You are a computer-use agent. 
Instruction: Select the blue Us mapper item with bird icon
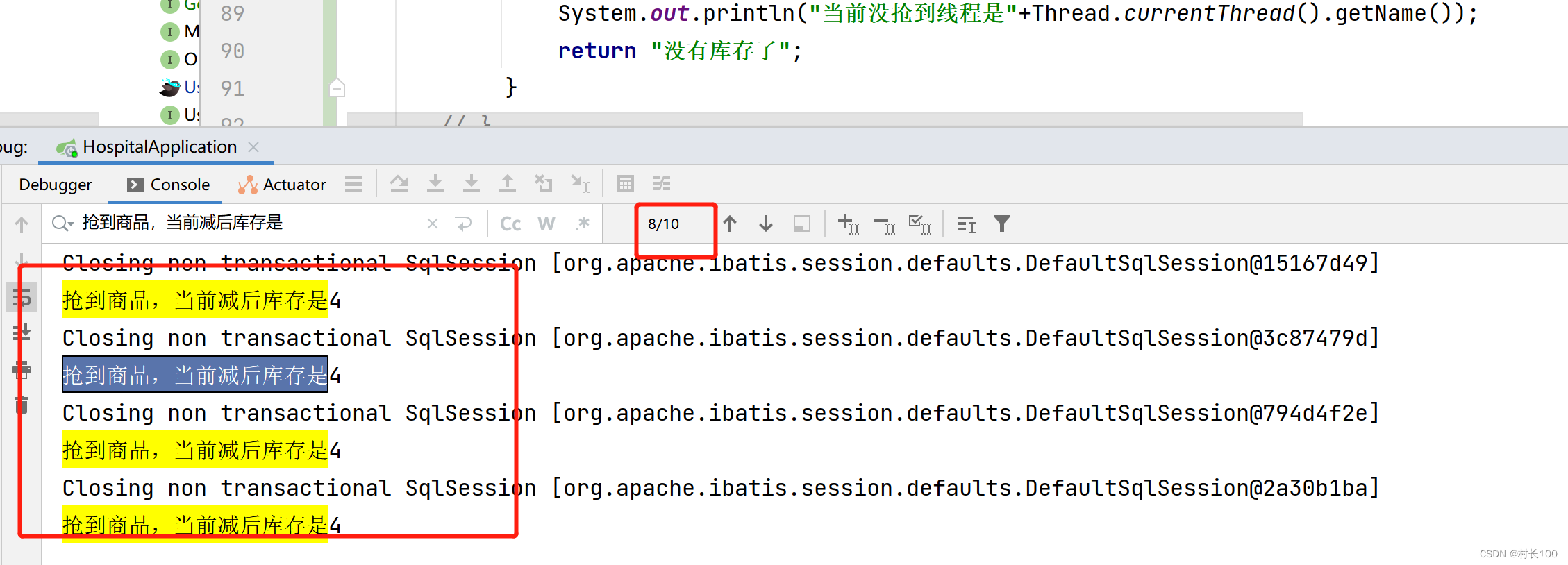[180, 87]
